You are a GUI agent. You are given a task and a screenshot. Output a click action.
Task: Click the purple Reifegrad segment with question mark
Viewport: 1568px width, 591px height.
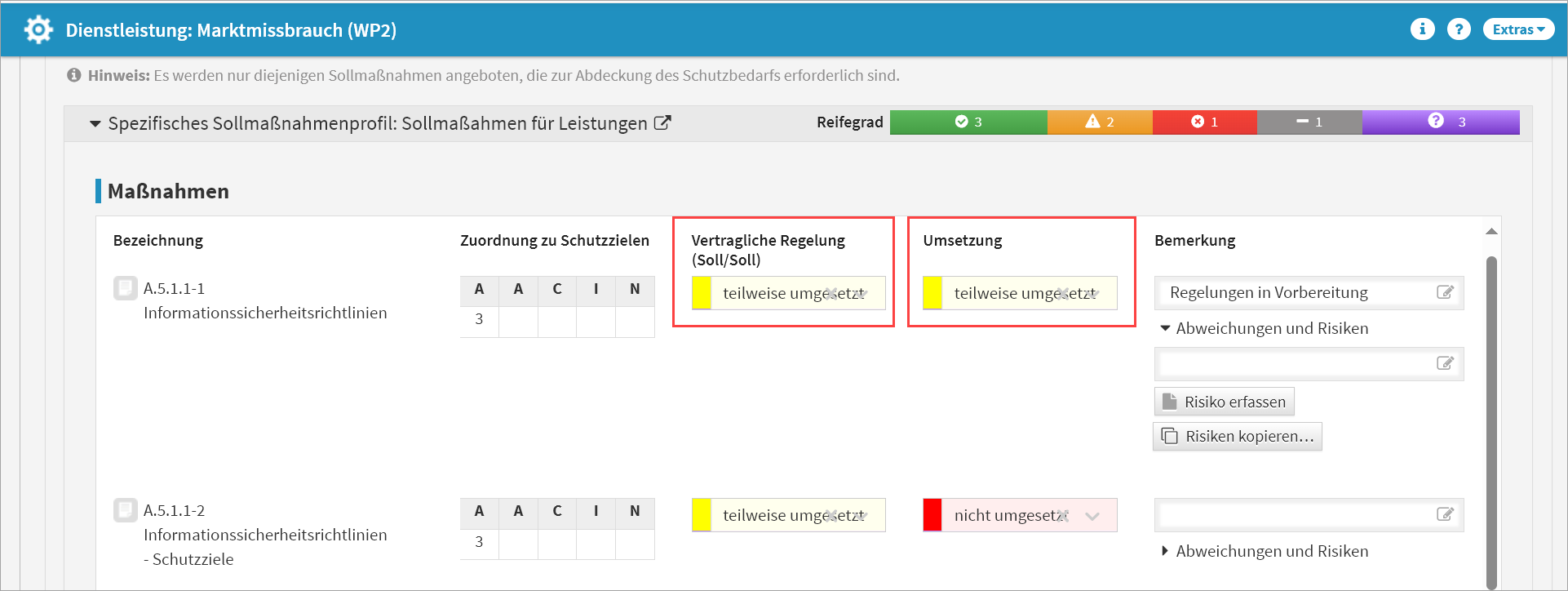1440,122
